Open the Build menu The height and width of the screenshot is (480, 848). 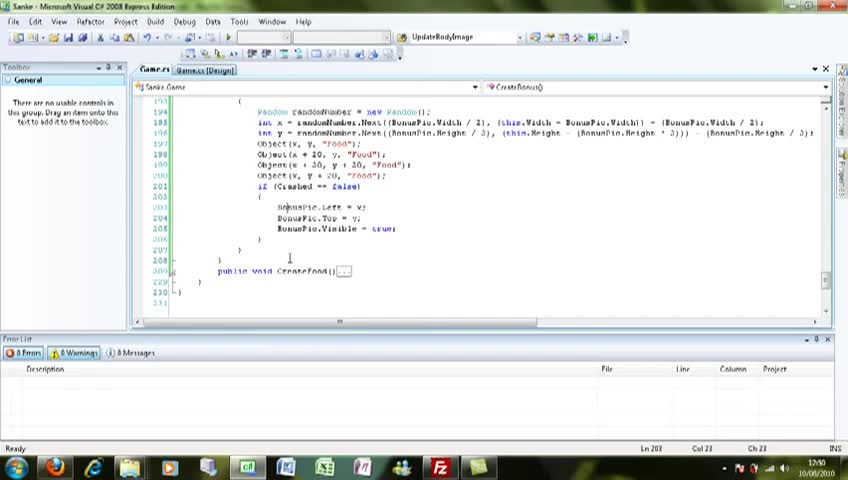[x=155, y=22]
